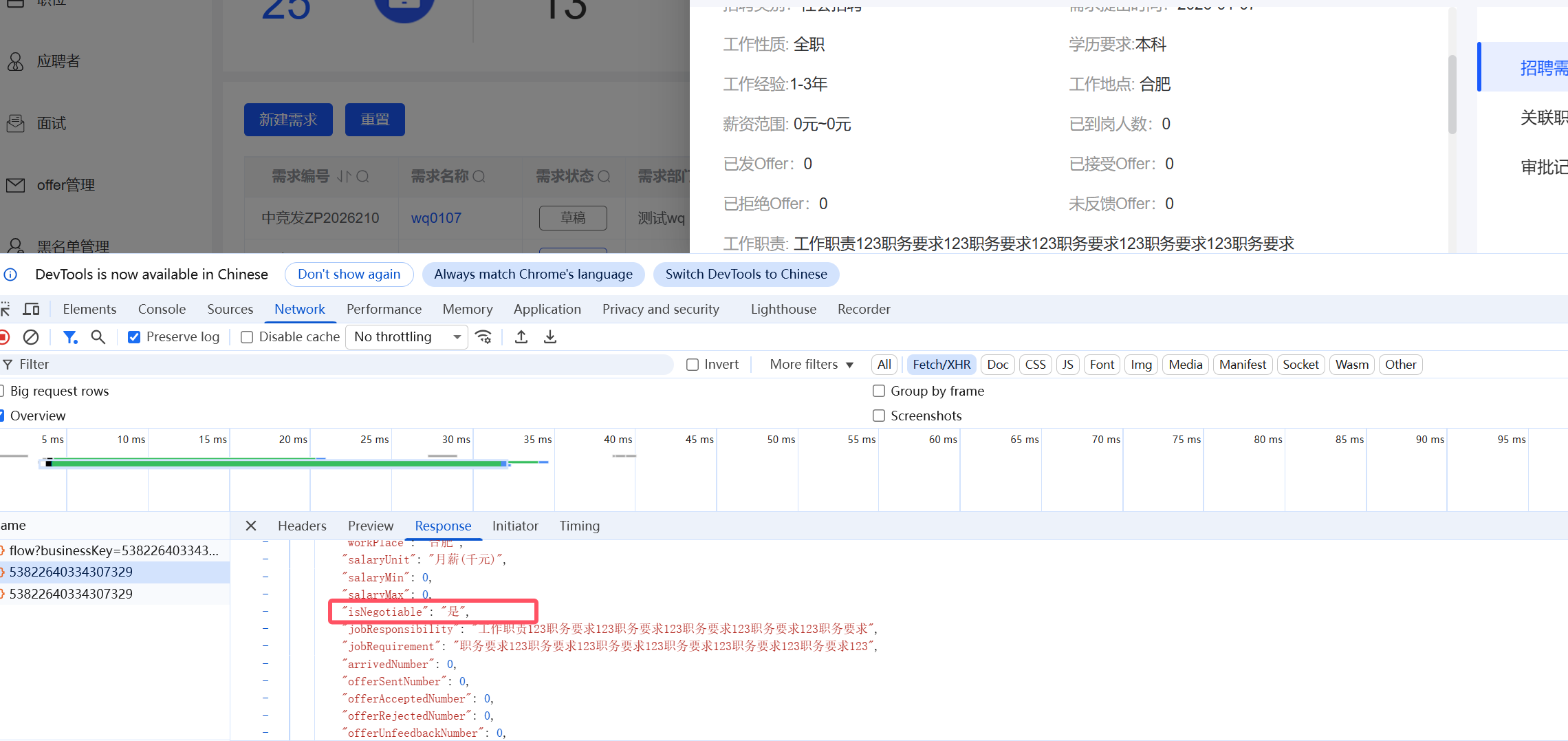Screen dimensions: 1568x741
Task: Check the Invert filter checkbox
Action: click(693, 365)
